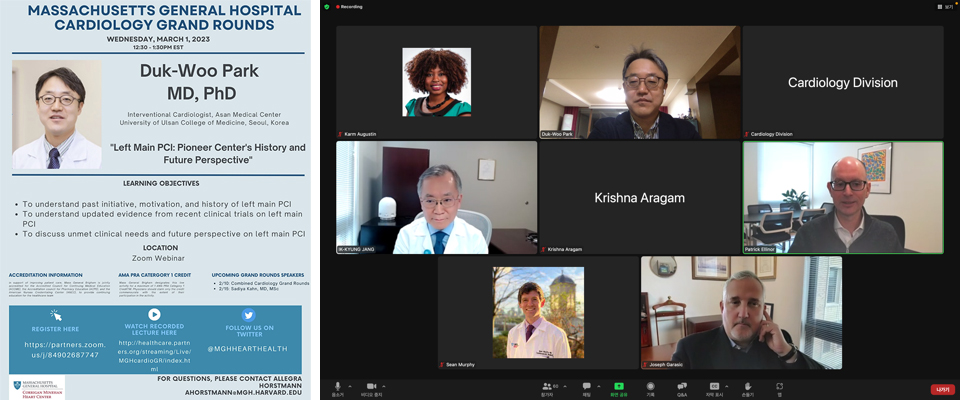Select the Krishna Aragam name tile
Viewport: 960px width, 400px height.
[640, 197]
